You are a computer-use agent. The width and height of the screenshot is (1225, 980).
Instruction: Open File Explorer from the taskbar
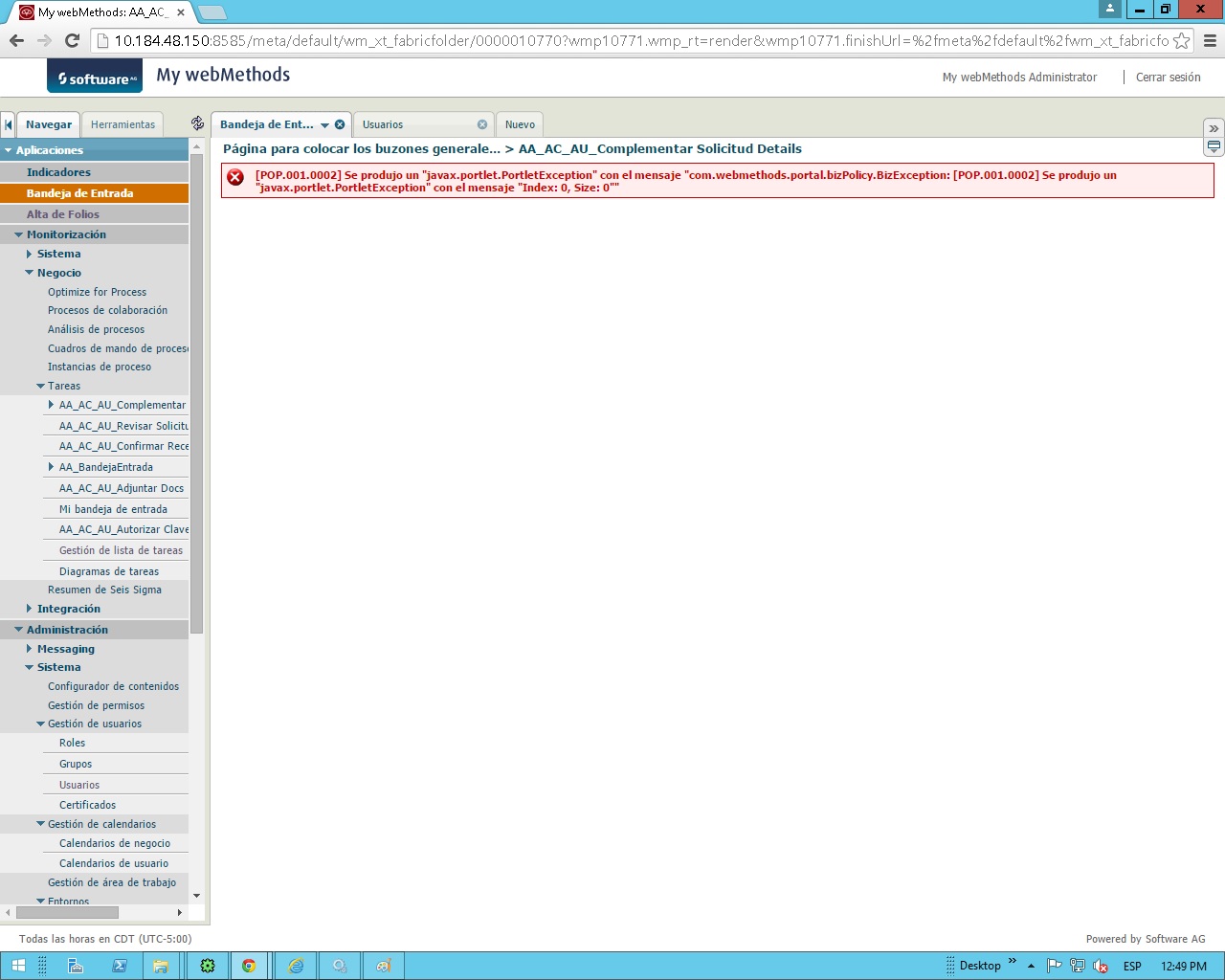pos(161,966)
